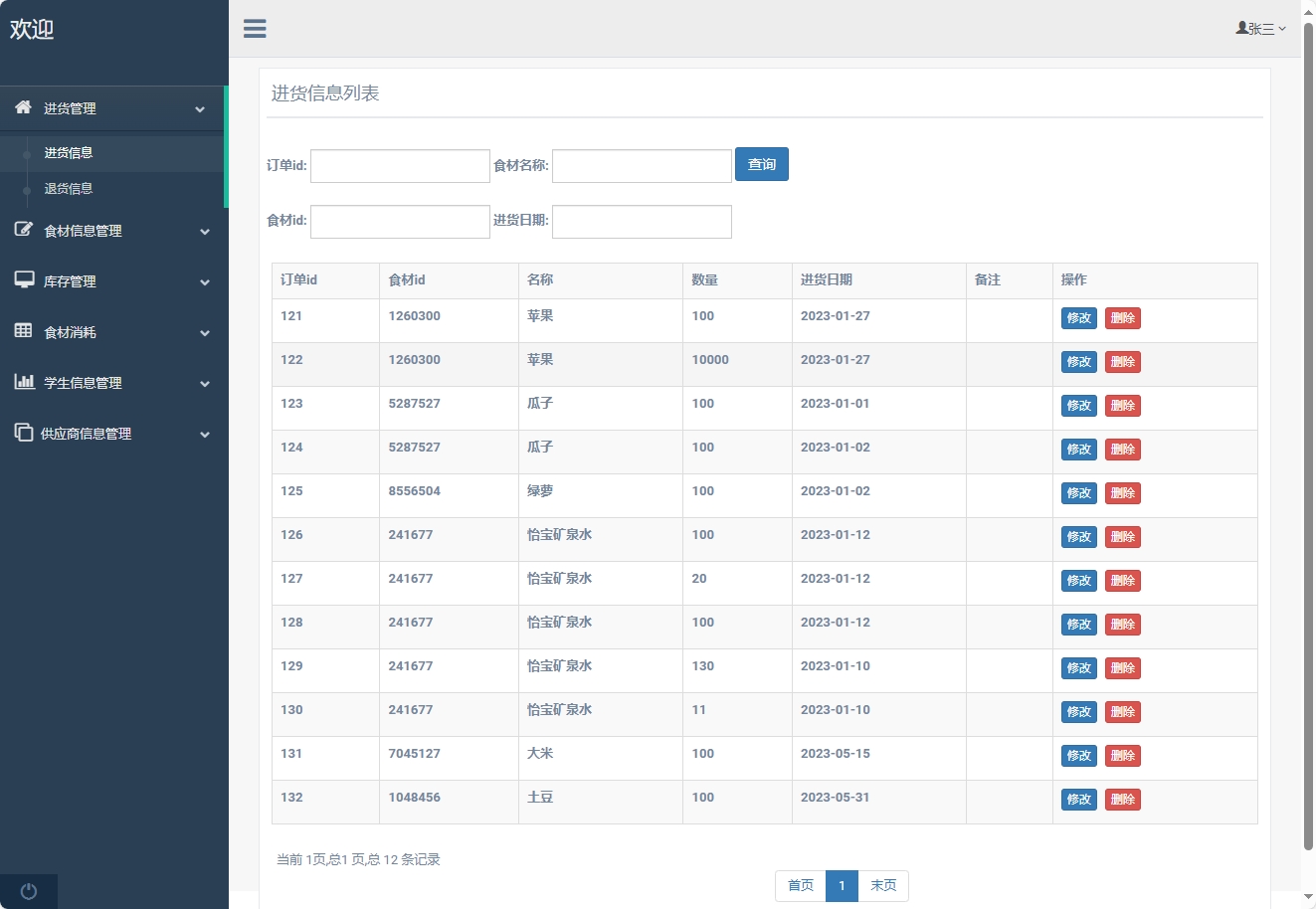Click the copy icon beside 供应商信息管理
This screenshot has width=1316, height=909.
point(24,433)
